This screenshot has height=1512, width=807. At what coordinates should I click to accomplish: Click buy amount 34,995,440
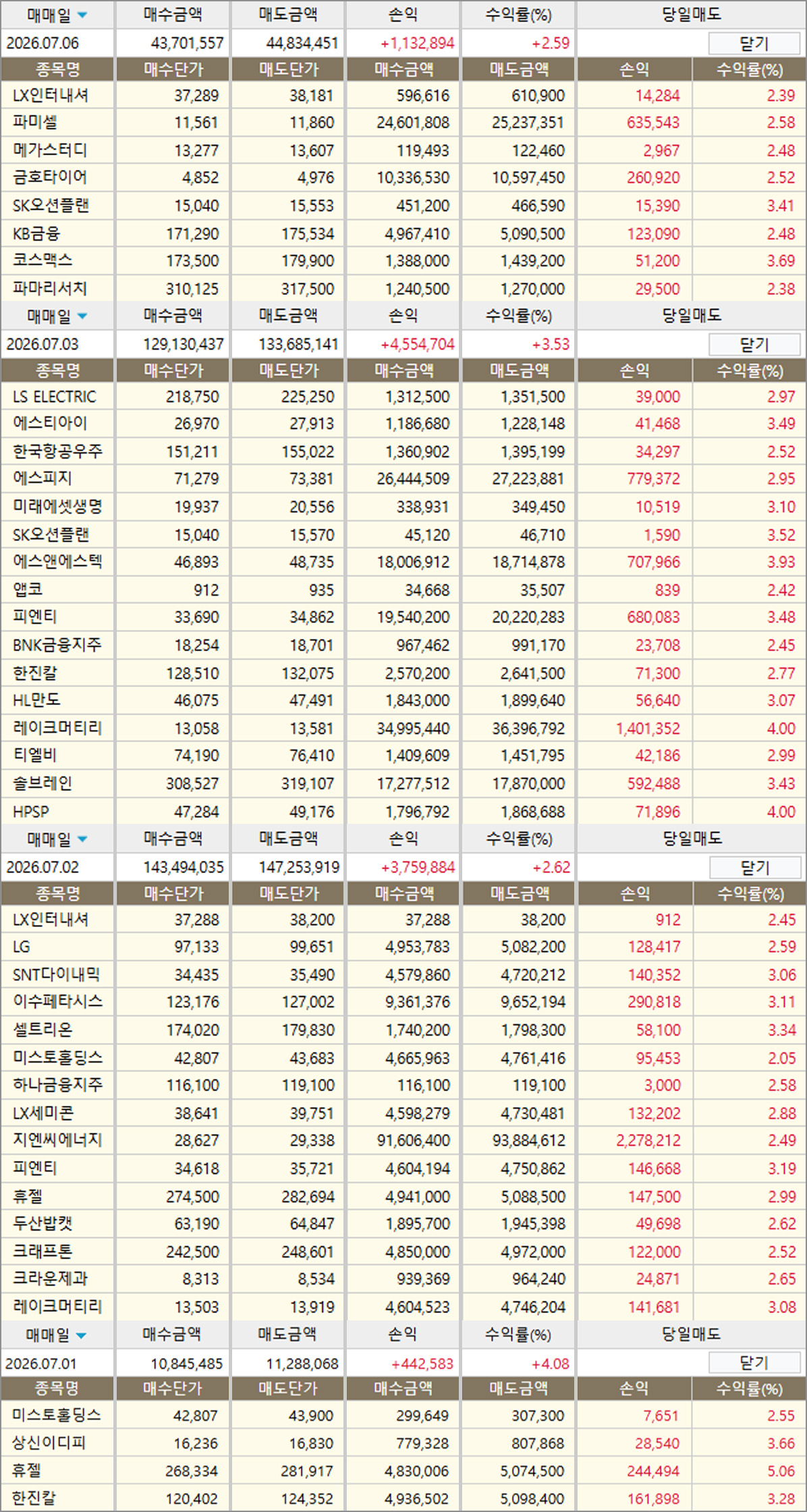coord(413,729)
